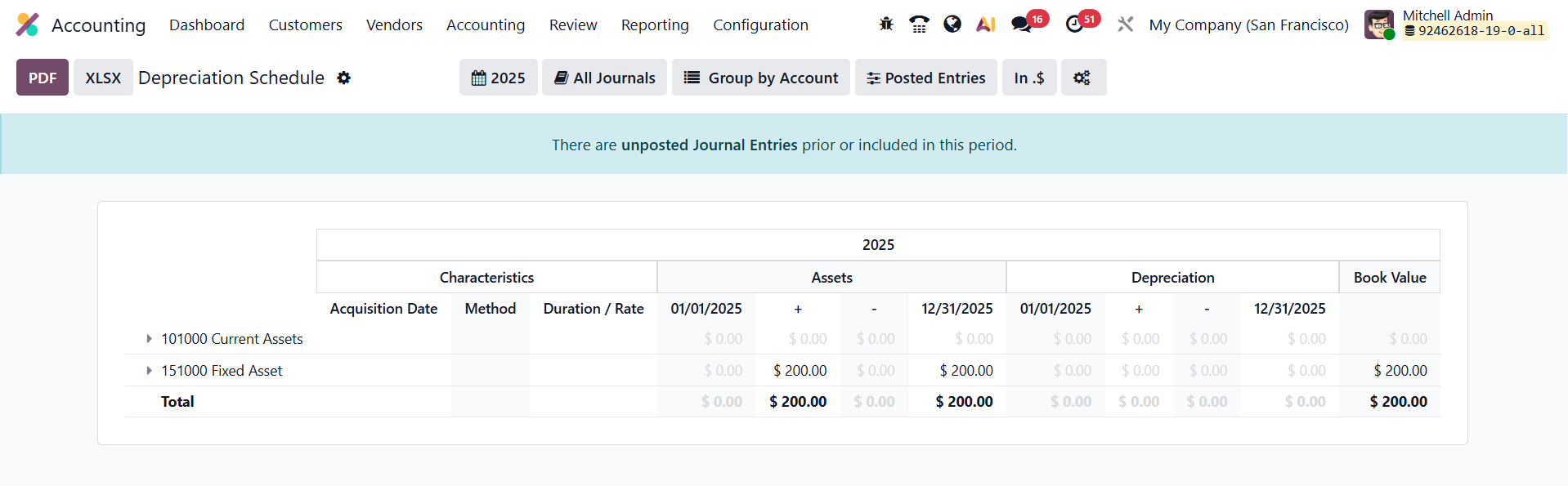Open the chat messages icon
The height and width of the screenshot is (486, 1568).
click(1021, 25)
